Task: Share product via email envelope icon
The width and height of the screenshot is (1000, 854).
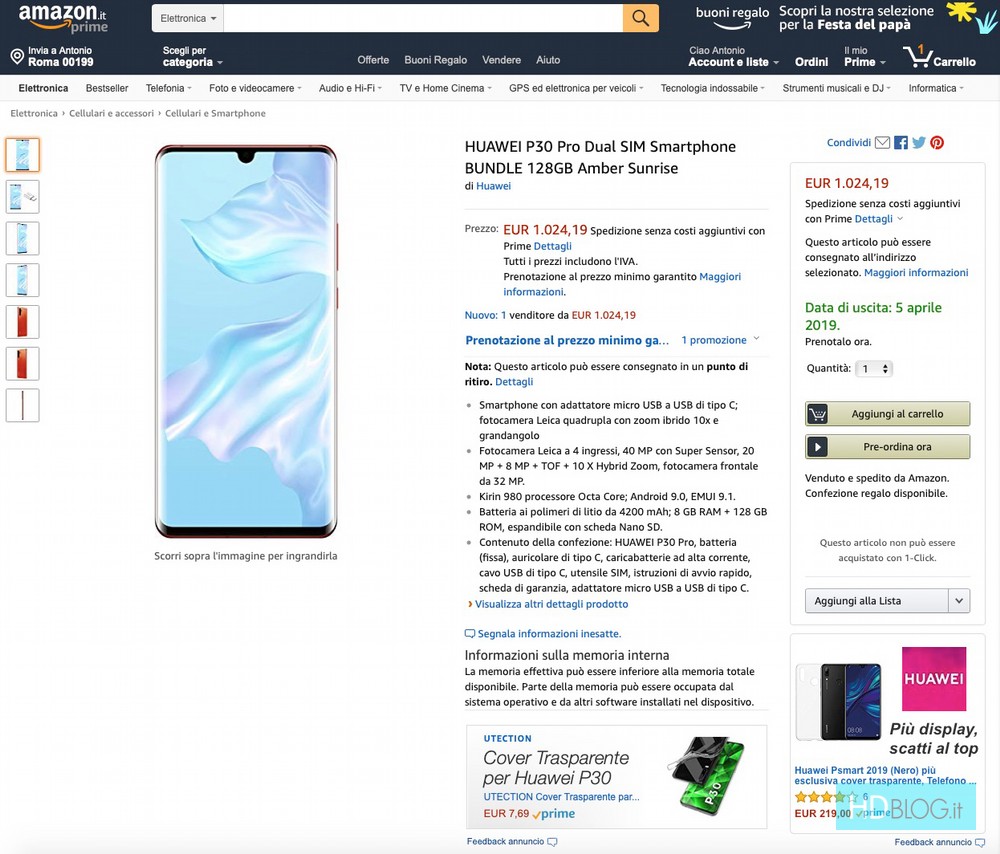Action: point(882,143)
